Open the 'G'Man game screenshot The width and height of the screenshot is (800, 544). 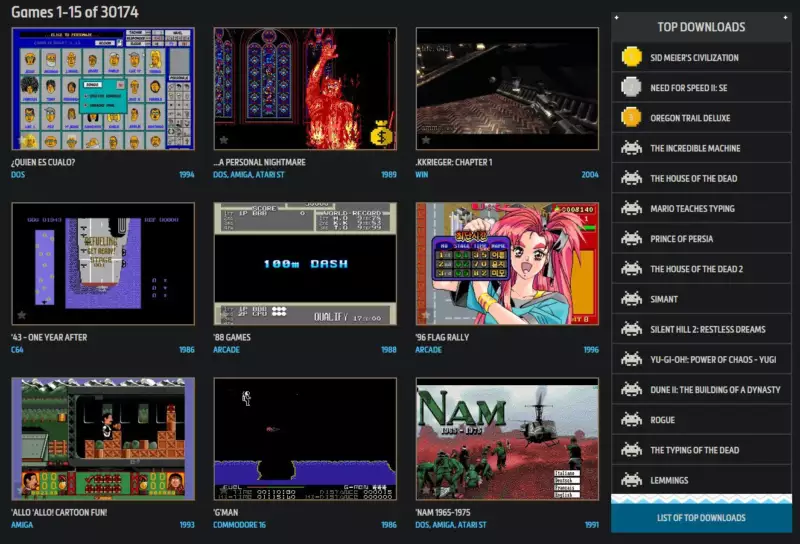(x=305, y=439)
